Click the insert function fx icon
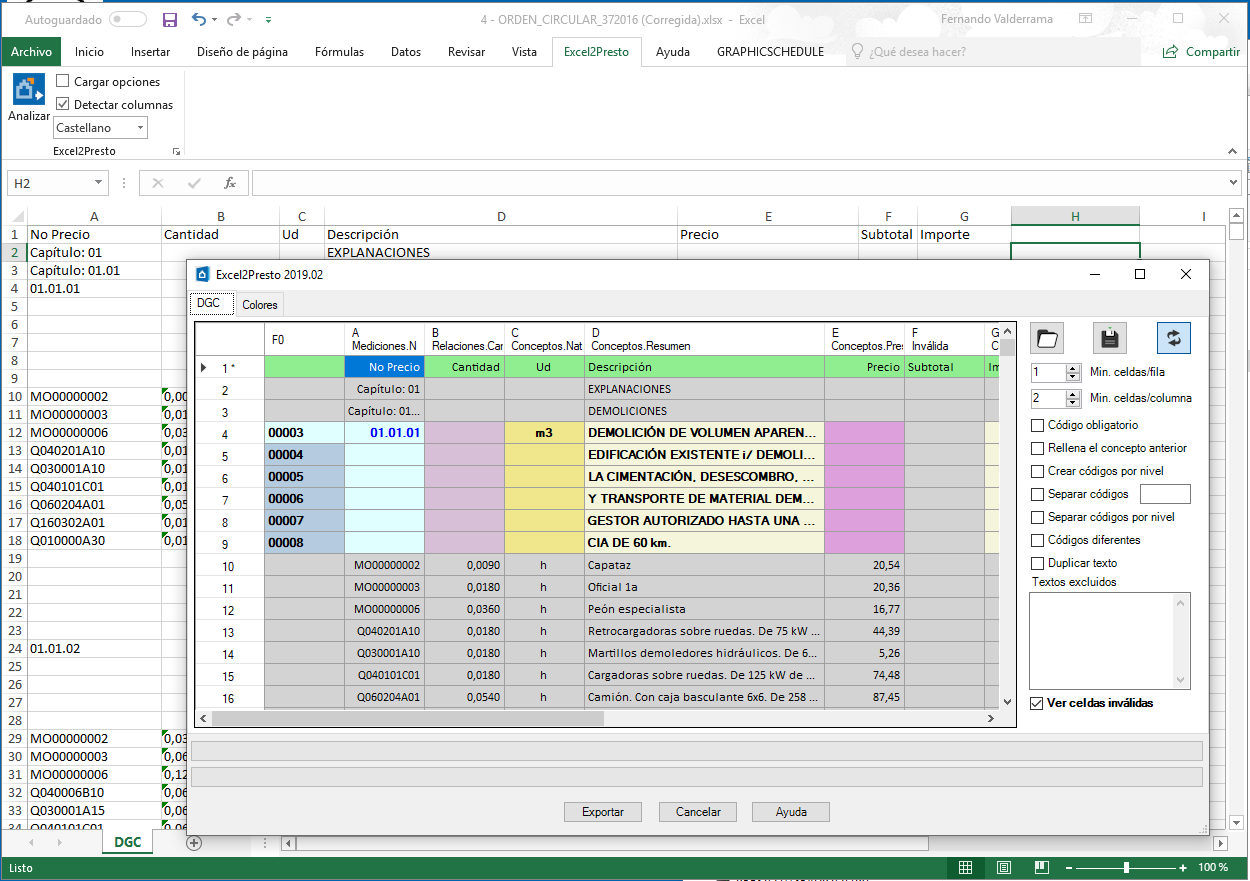Screen dimensions: 1250x881 pos(230,183)
